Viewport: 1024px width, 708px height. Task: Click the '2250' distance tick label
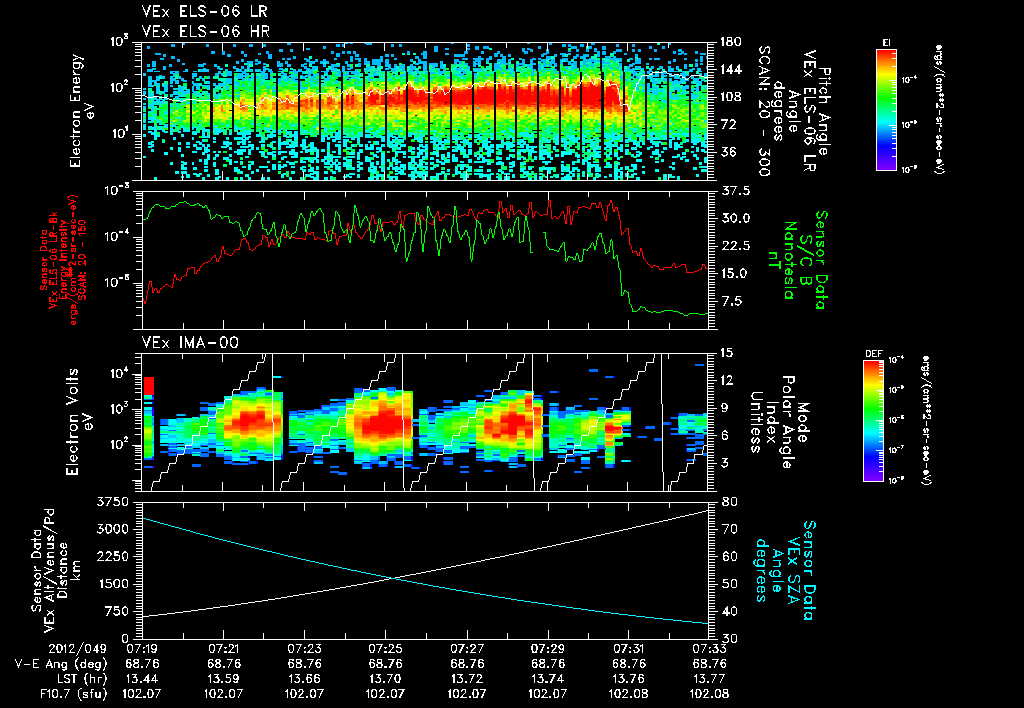point(113,556)
